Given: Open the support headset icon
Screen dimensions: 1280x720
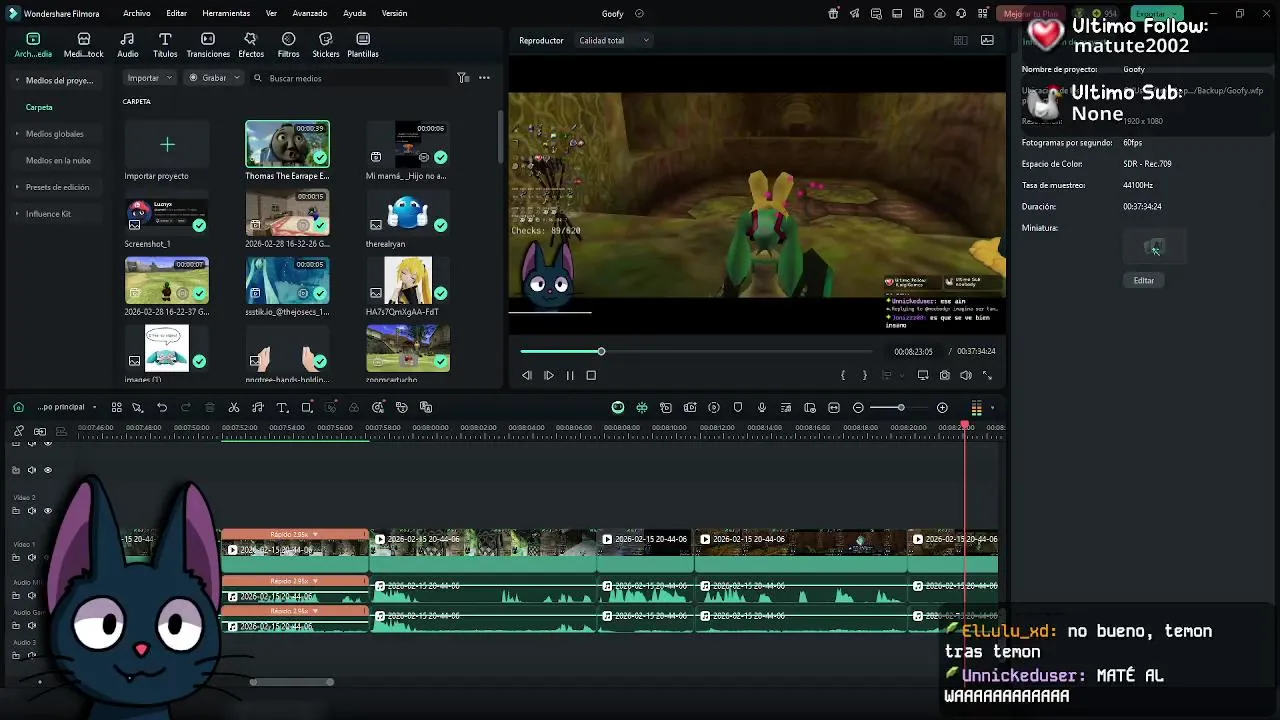Looking at the screenshot, I should pos(961,14).
